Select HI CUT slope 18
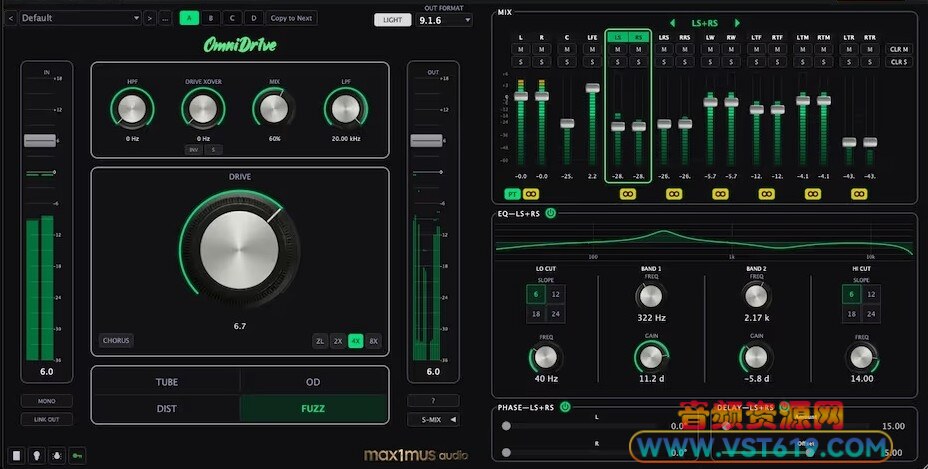This screenshot has height=469, width=928. [851, 314]
